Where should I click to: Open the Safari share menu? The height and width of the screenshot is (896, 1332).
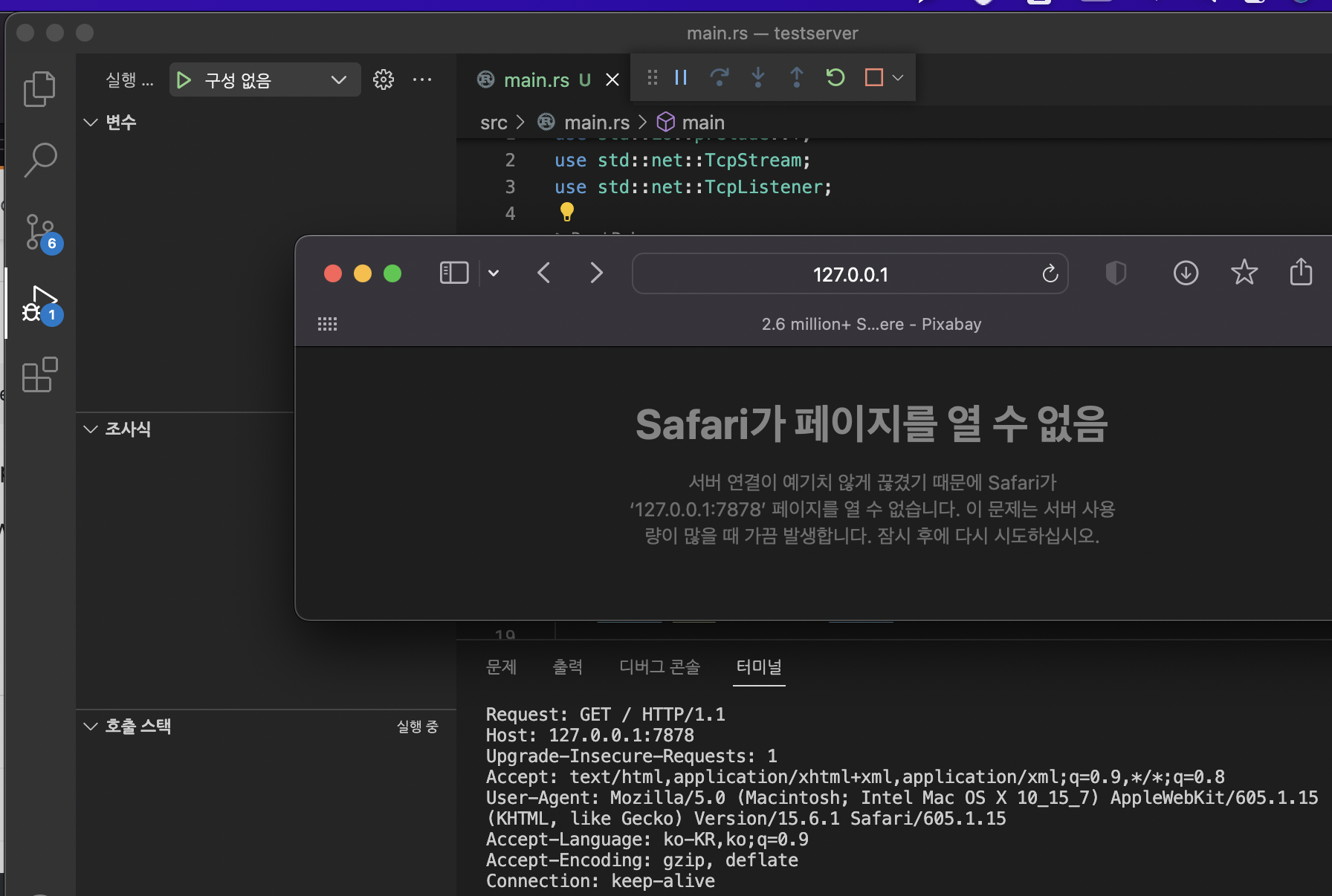point(1301,271)
